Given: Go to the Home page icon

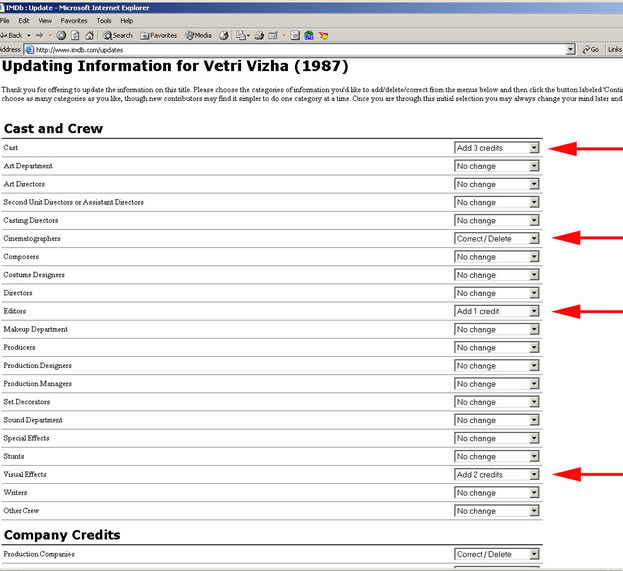Looking at the screenshot, I should [89, 35].
